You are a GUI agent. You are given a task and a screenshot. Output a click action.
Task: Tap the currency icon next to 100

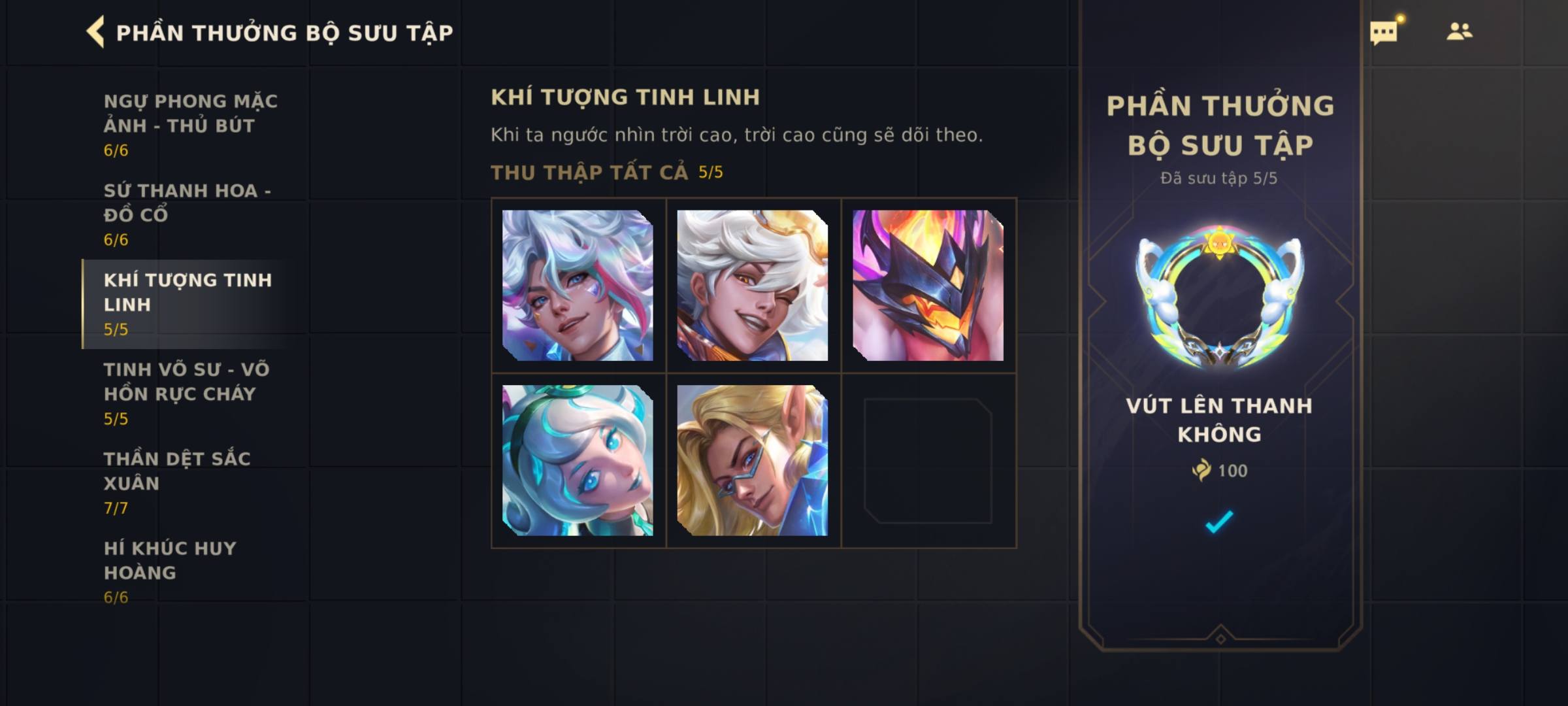(x=1201, y=470)
